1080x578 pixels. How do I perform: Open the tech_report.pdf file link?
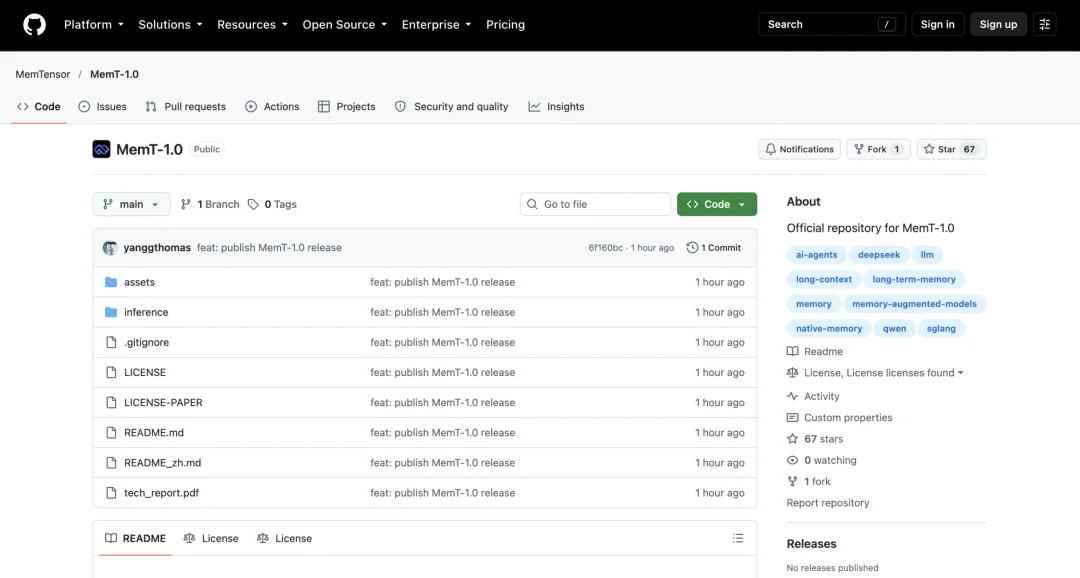coord(161,493)
